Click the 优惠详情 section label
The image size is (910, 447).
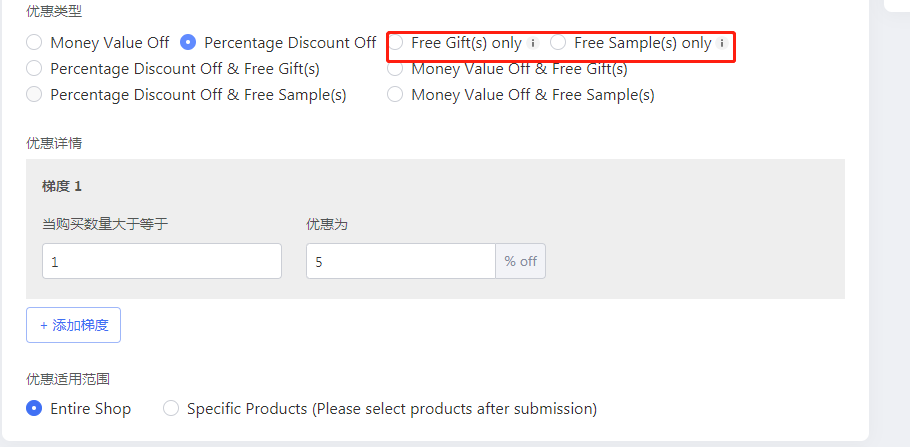coord(54,143)
